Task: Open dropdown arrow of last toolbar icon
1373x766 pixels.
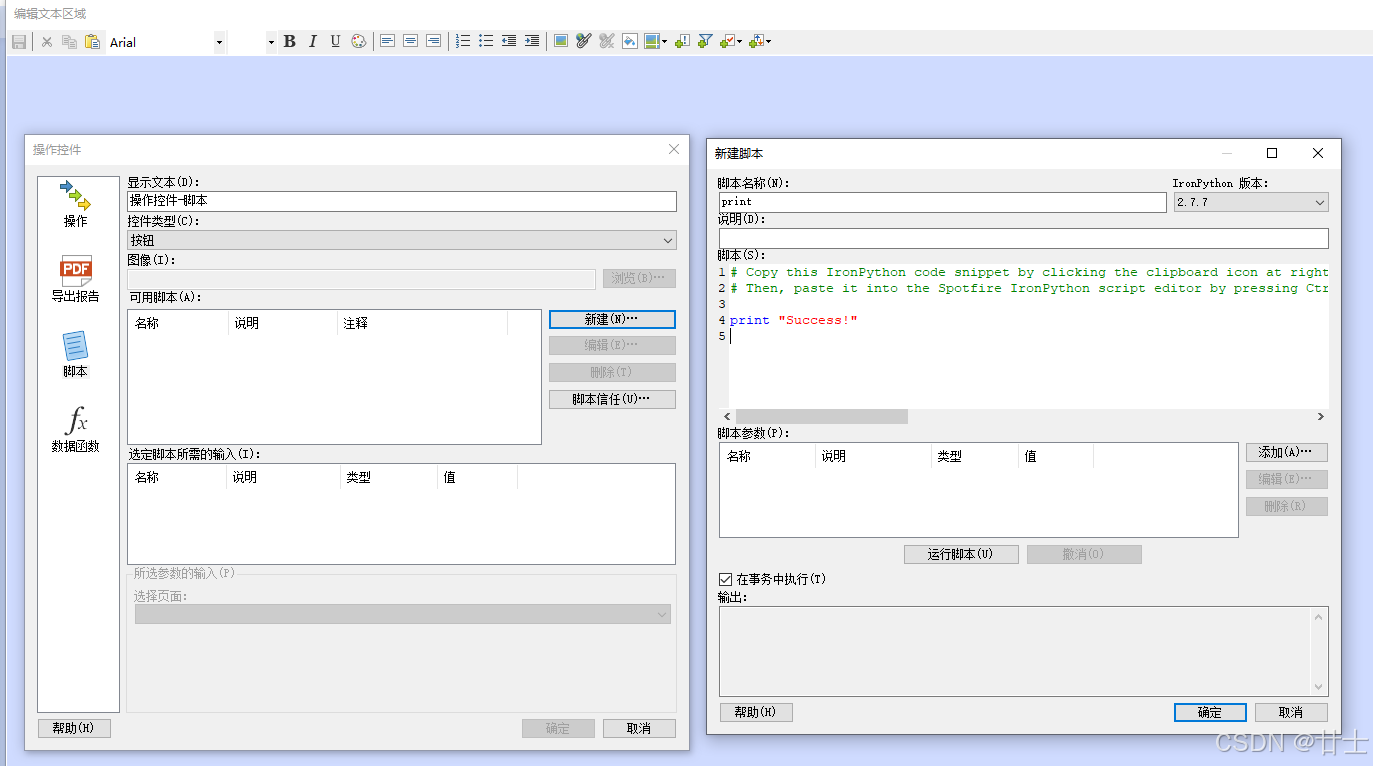Action: tap(768, 42)
